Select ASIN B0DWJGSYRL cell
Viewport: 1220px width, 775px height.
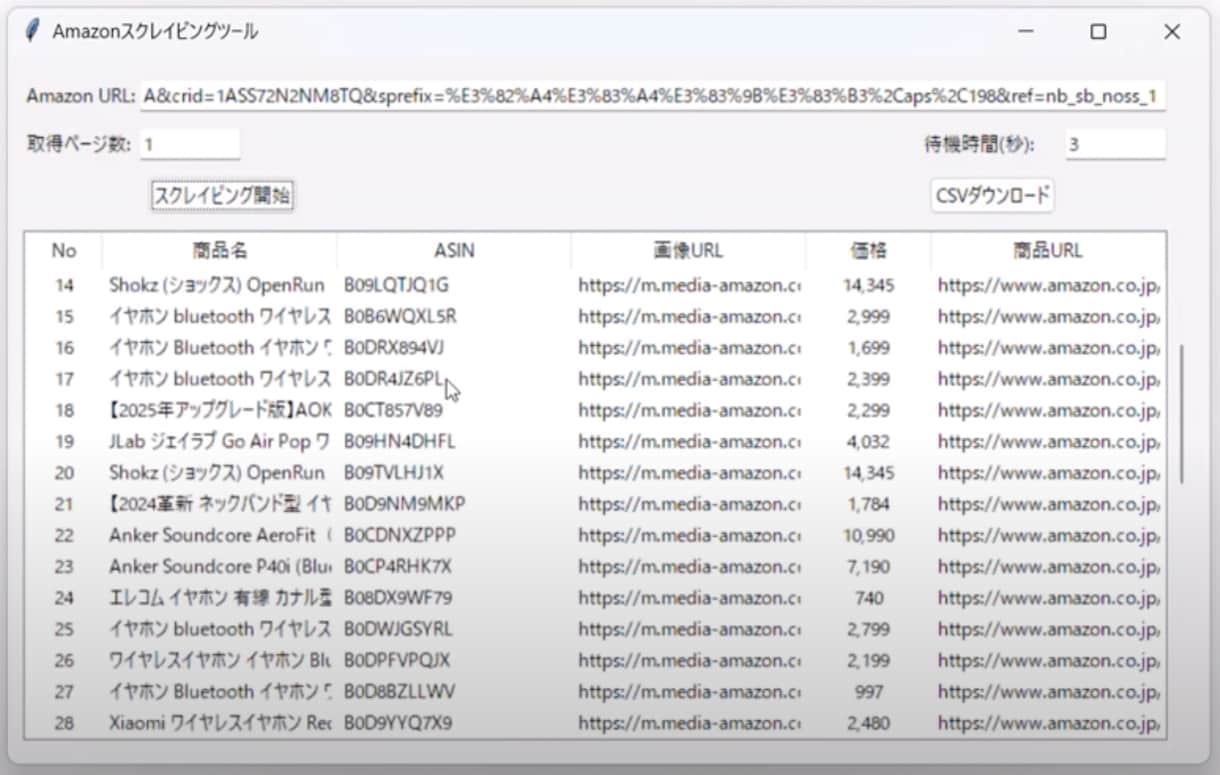pos(397,629)
